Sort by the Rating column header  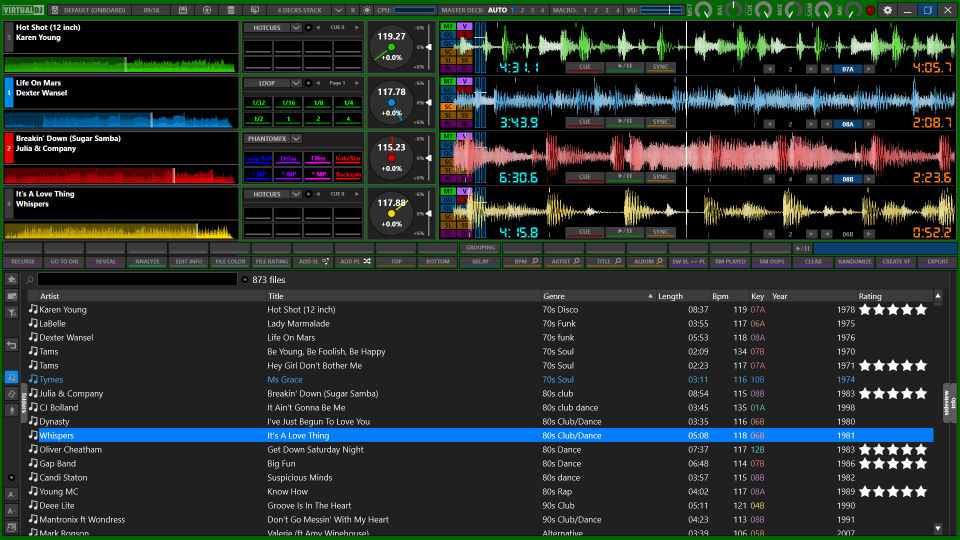[870, 296]
